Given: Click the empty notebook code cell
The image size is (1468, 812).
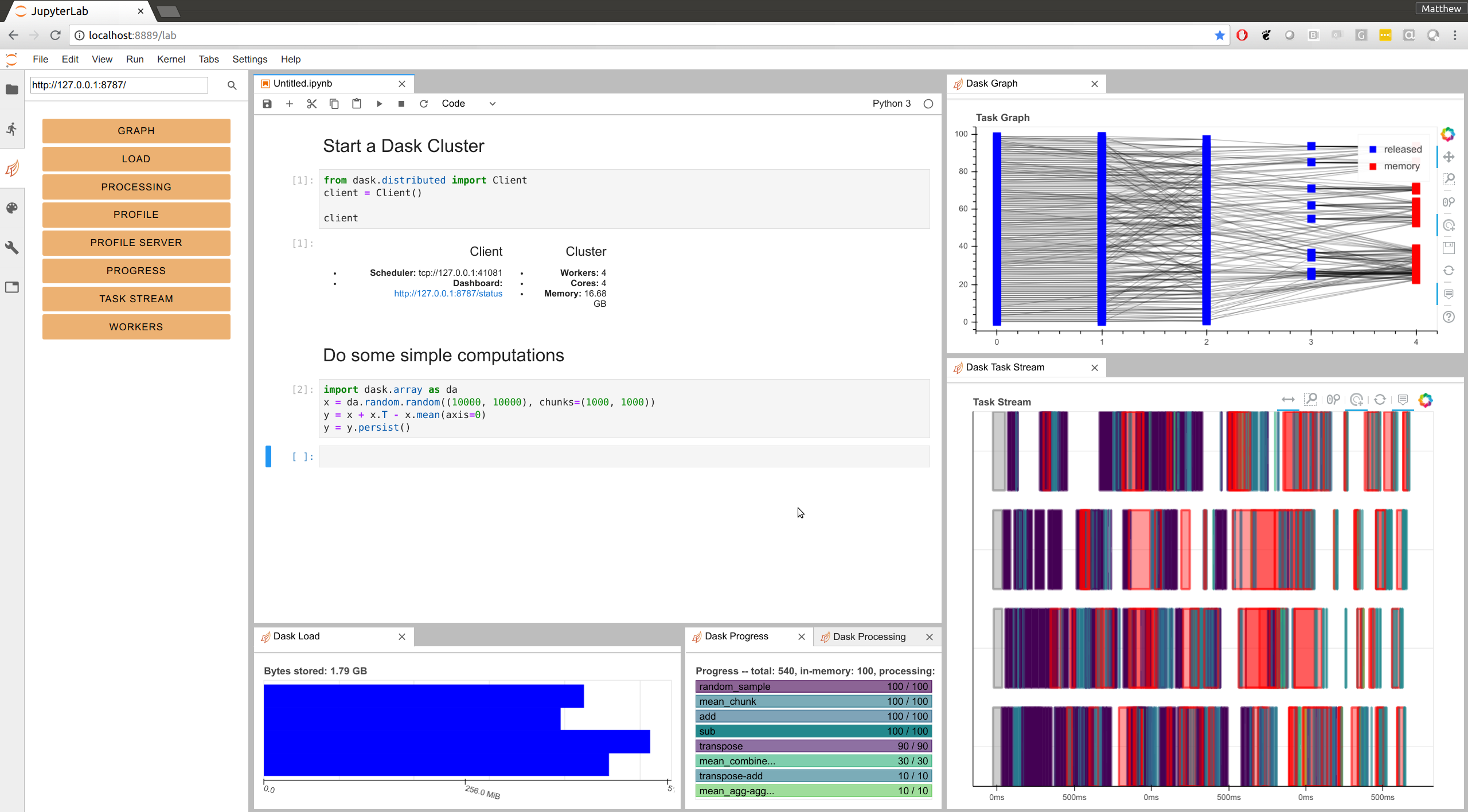Looking at the screenshot, I should tap(624, 456).
